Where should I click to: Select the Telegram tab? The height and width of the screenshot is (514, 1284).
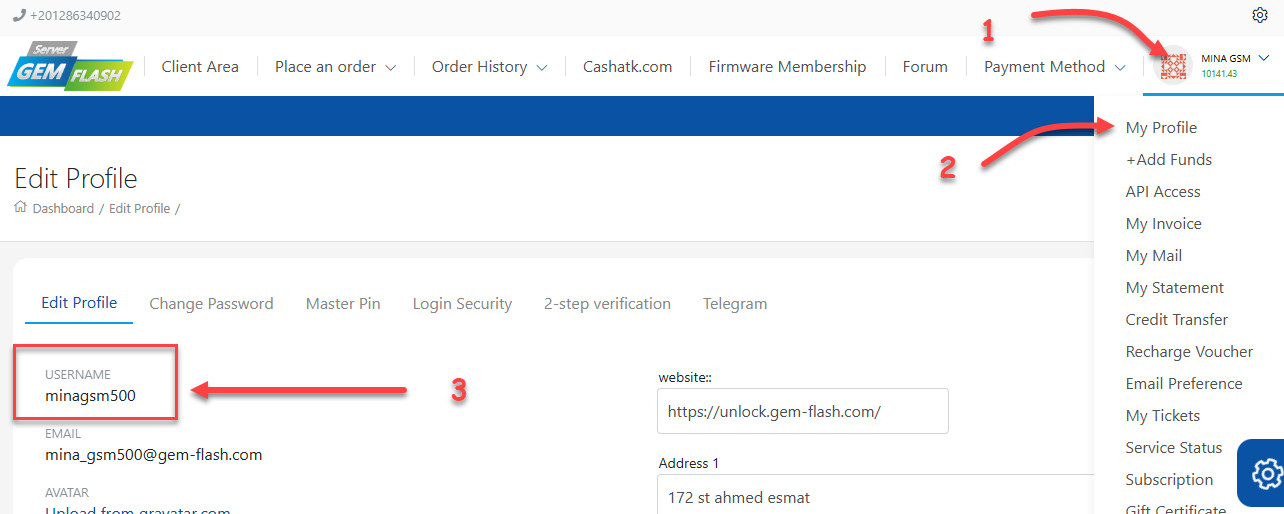(x=735, y=304)
